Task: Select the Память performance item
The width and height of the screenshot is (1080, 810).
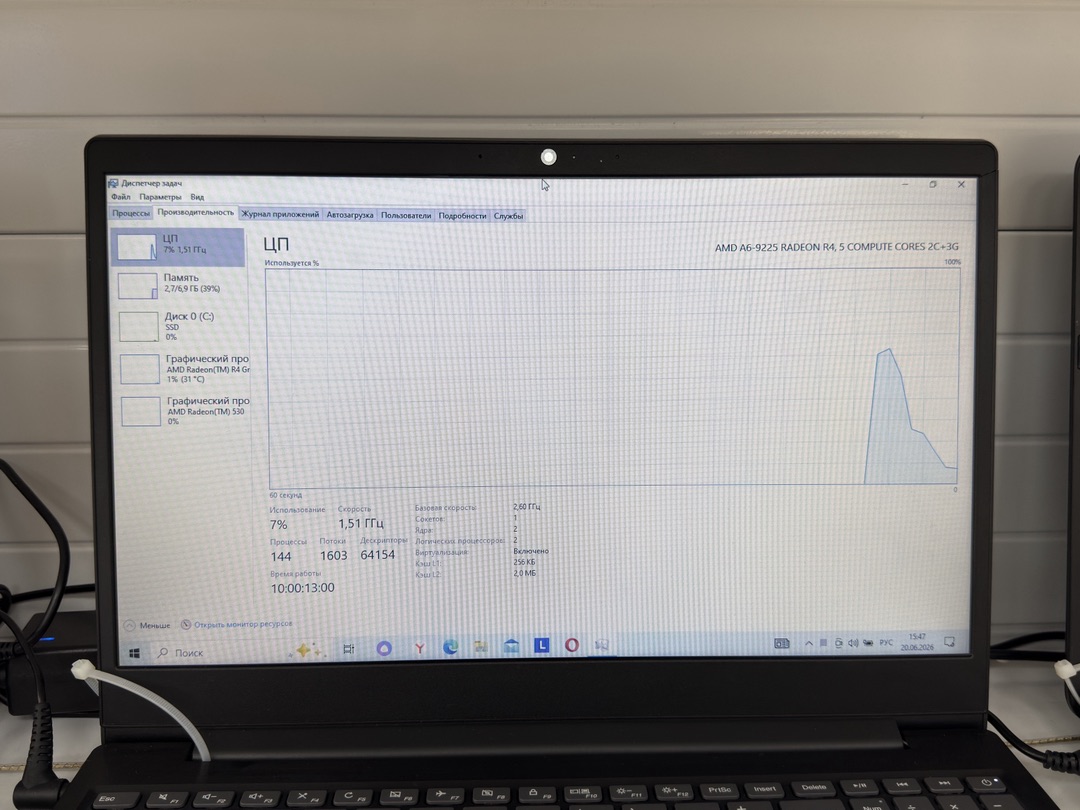Action: tap(179, 285)
